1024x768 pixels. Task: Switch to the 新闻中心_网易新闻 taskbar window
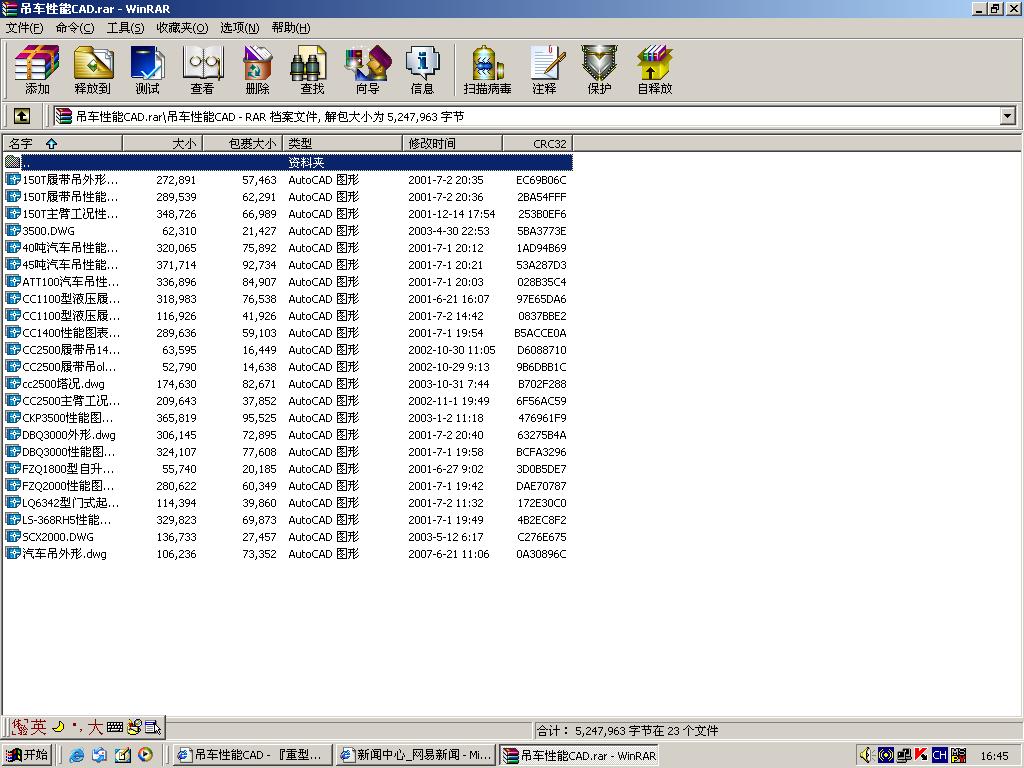click(x=415, y=755)
